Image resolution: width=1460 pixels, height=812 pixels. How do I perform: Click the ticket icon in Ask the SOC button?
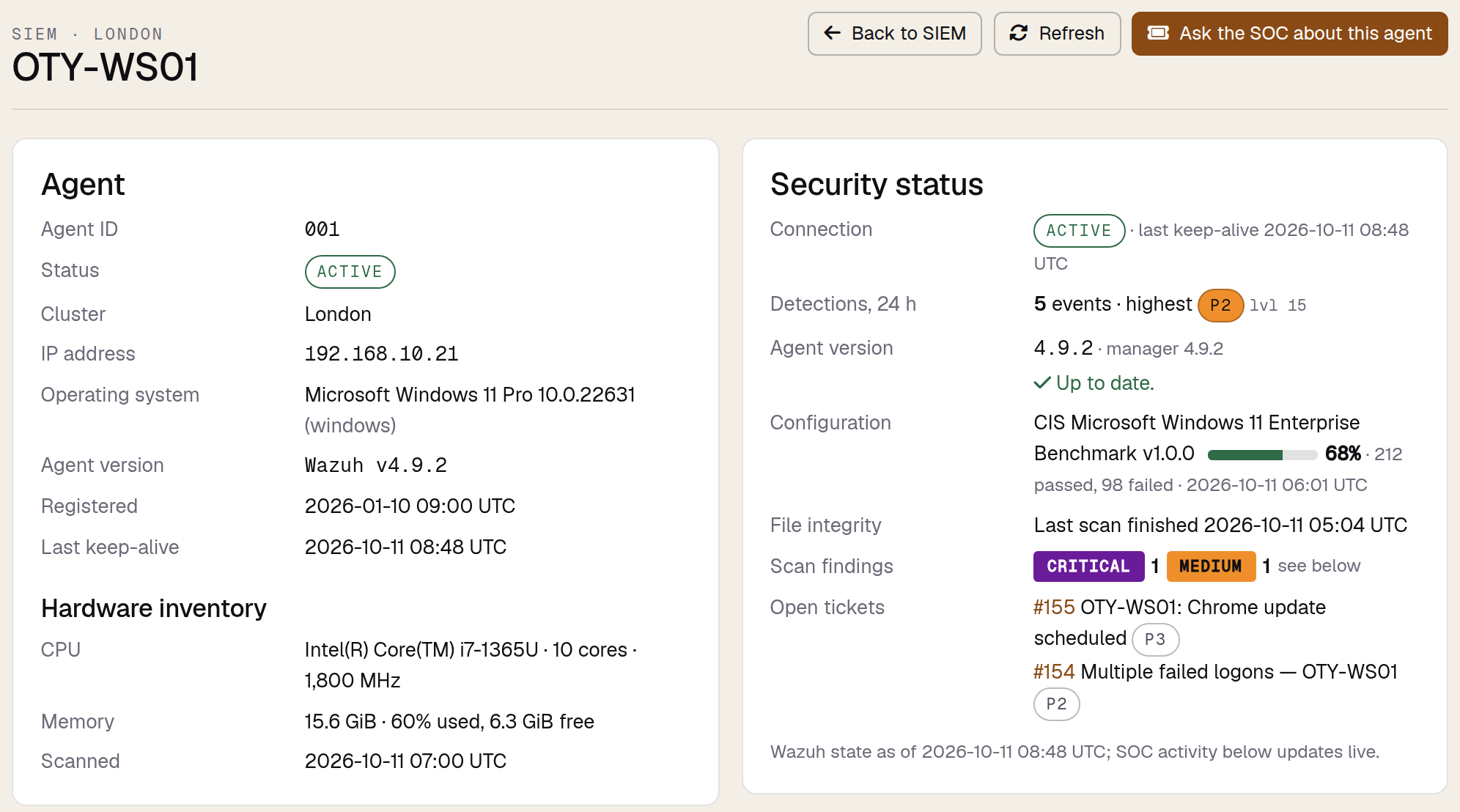point(1158,33)
